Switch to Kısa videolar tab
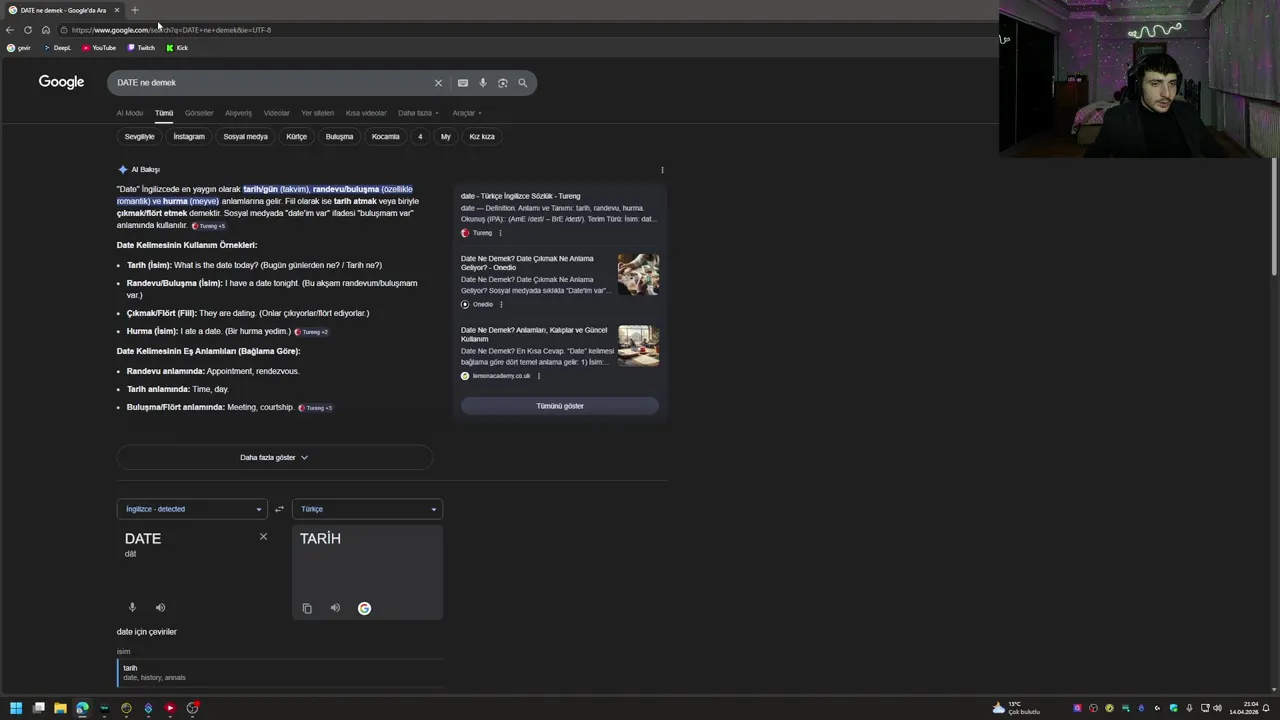This screenshot has width=1280, height=720. pyautogui.click(x=366, y=113)
